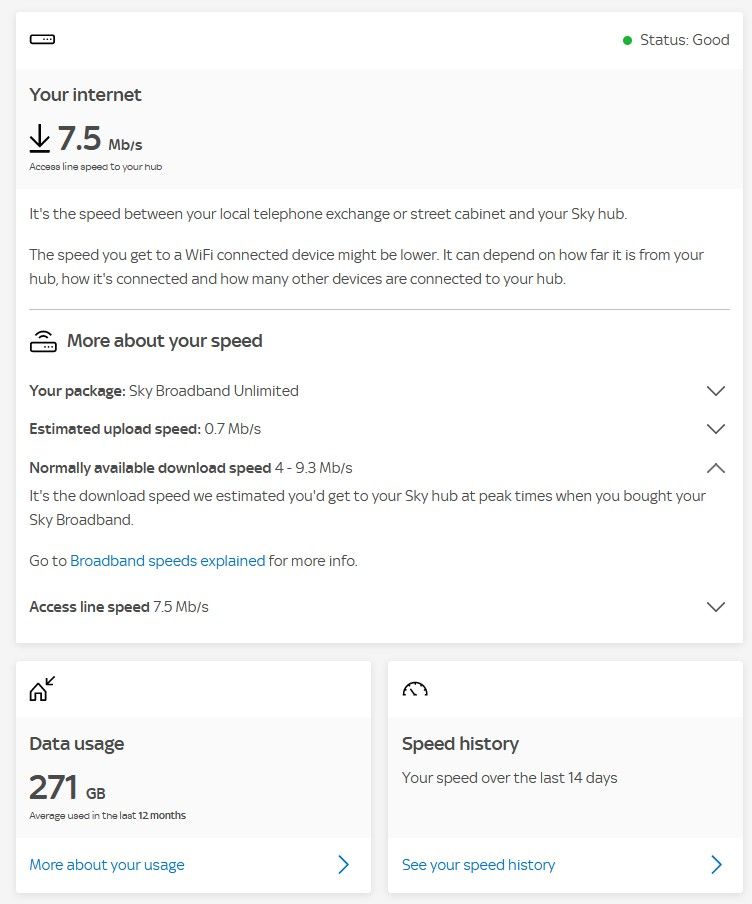
Task: Click the speedometer speed history icon
Action: (415, 689)
